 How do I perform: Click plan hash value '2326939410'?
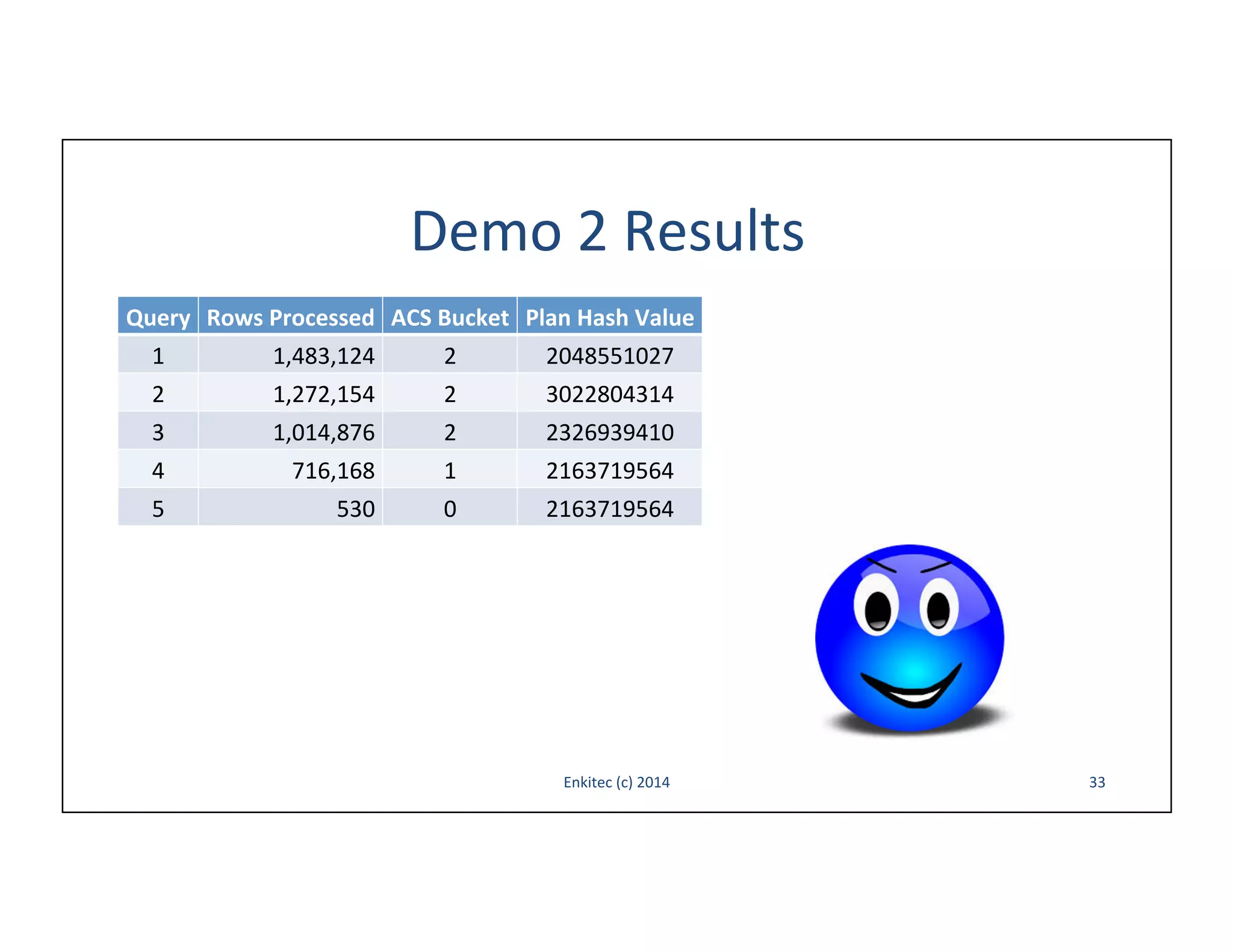click(x=610, y=433)
